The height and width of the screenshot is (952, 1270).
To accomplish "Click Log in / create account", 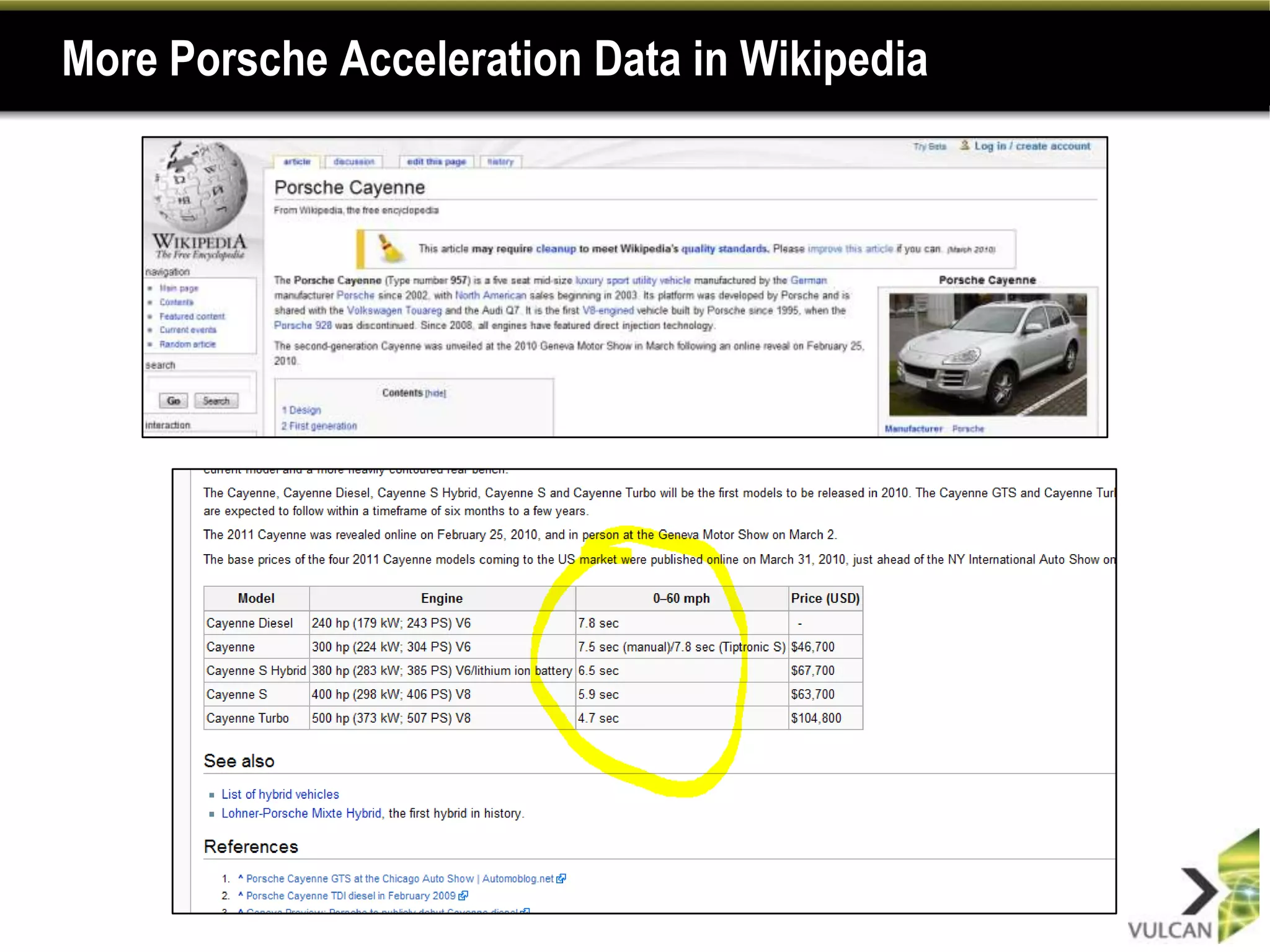I will (1032, 146).
